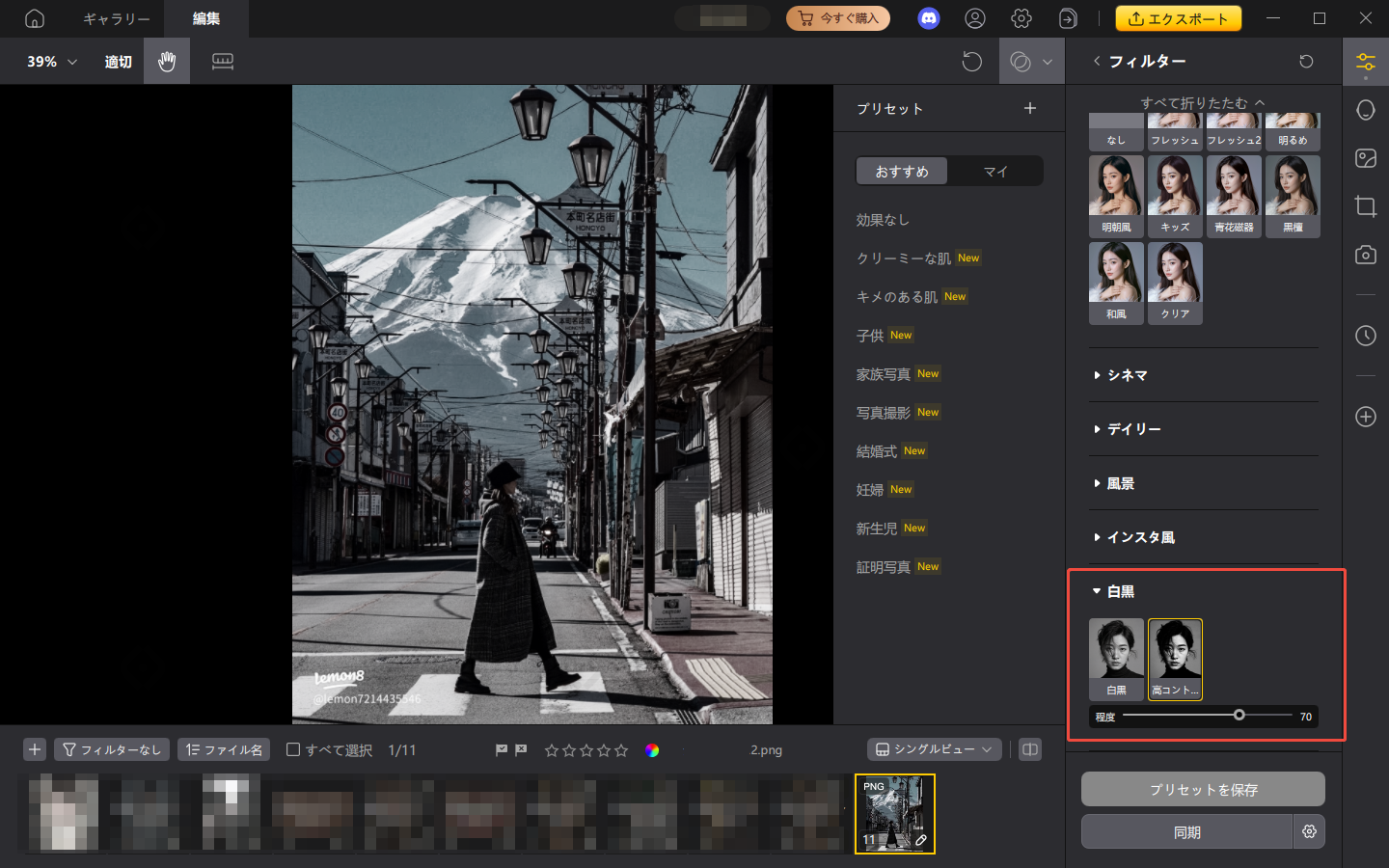Expand the シネマ filter category
The height and width of the screenshot is (868, 1389).
point(1127,375)
